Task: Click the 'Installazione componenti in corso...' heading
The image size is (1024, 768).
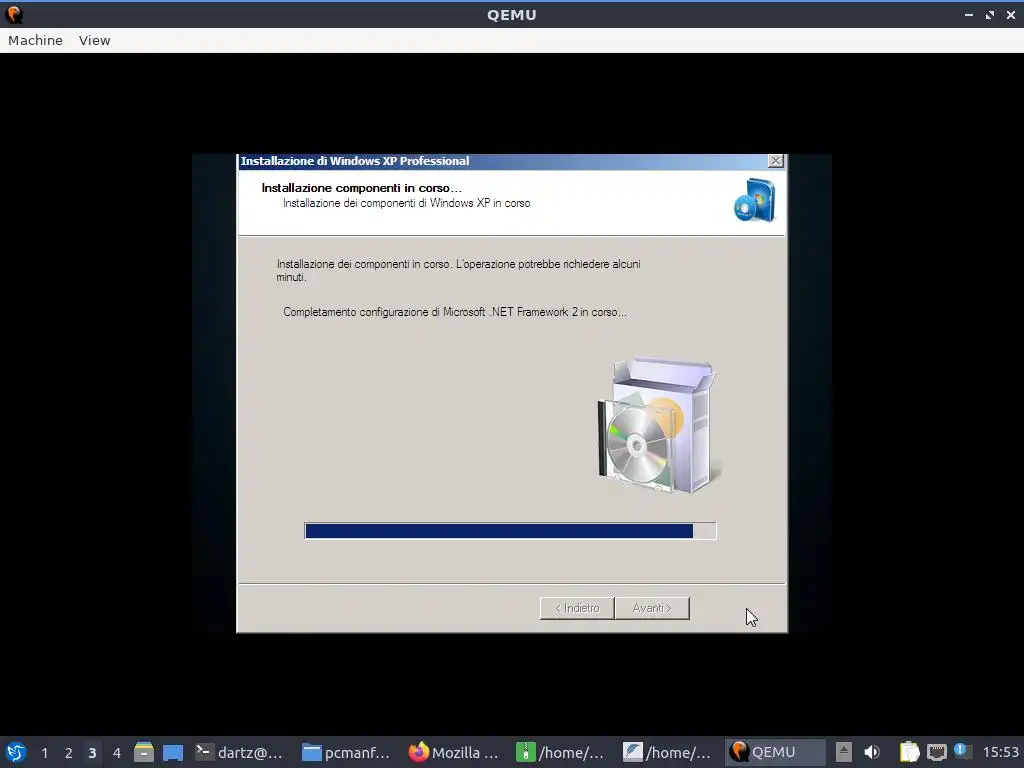Action: click(361, 188)
